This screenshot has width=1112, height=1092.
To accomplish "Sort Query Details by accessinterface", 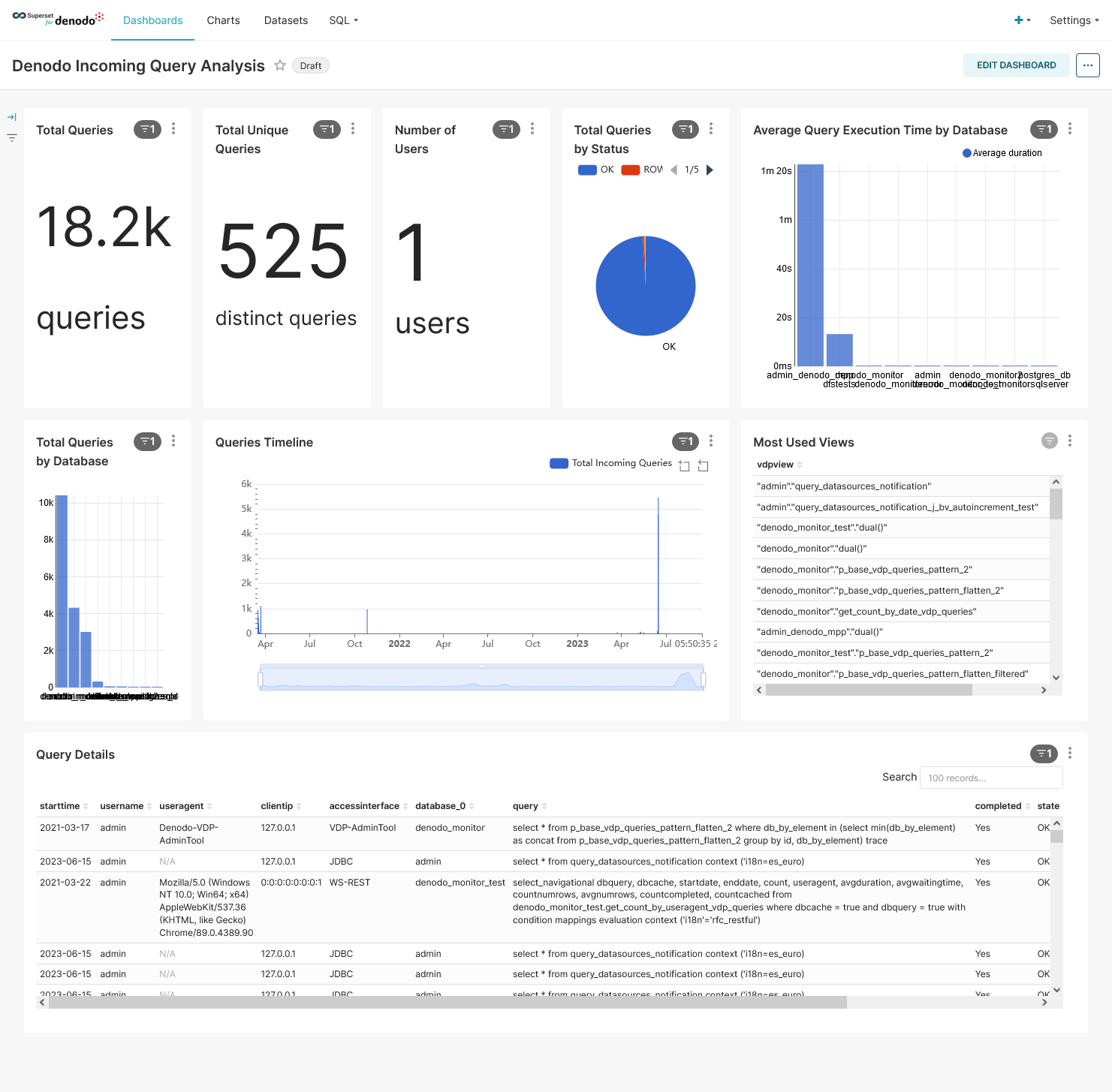I will point(369,806).
